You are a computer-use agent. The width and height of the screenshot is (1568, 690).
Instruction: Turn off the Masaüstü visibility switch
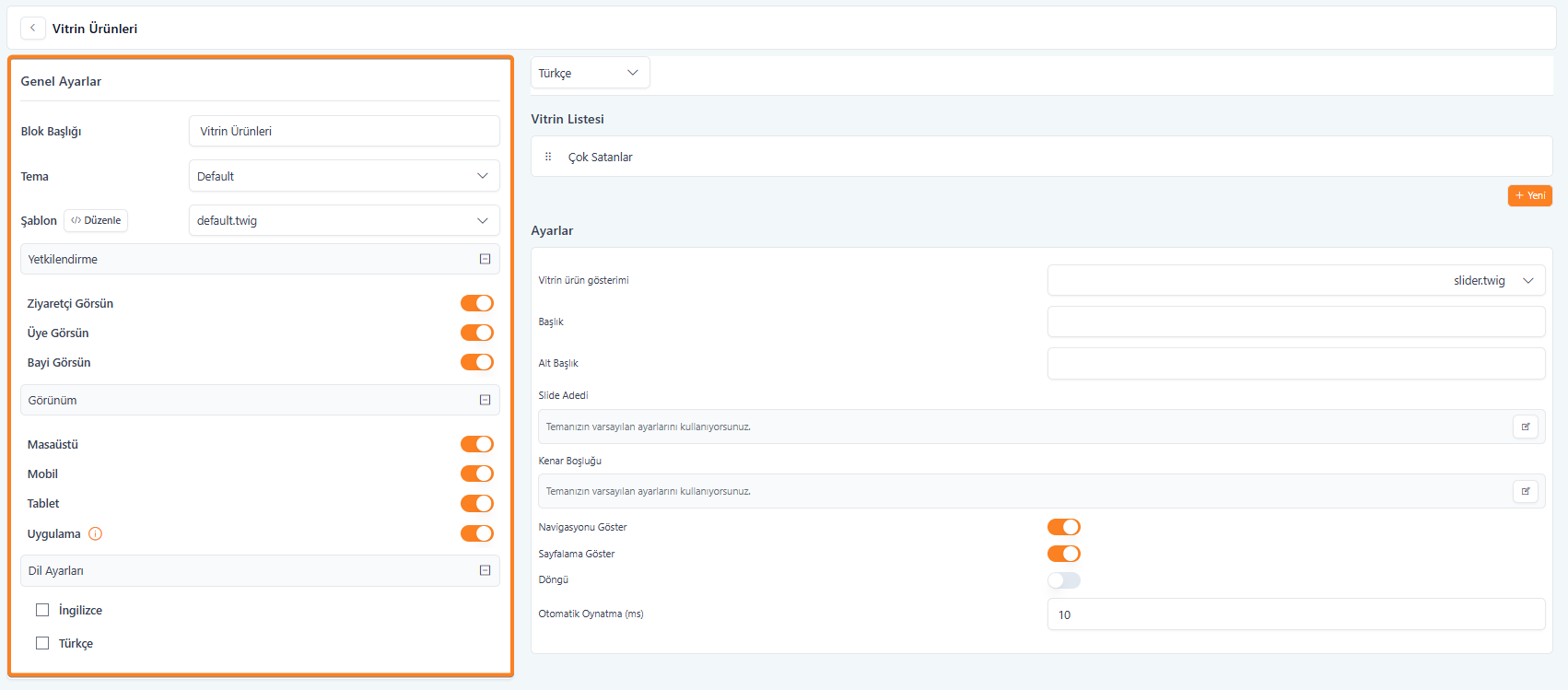click(477, 444)
